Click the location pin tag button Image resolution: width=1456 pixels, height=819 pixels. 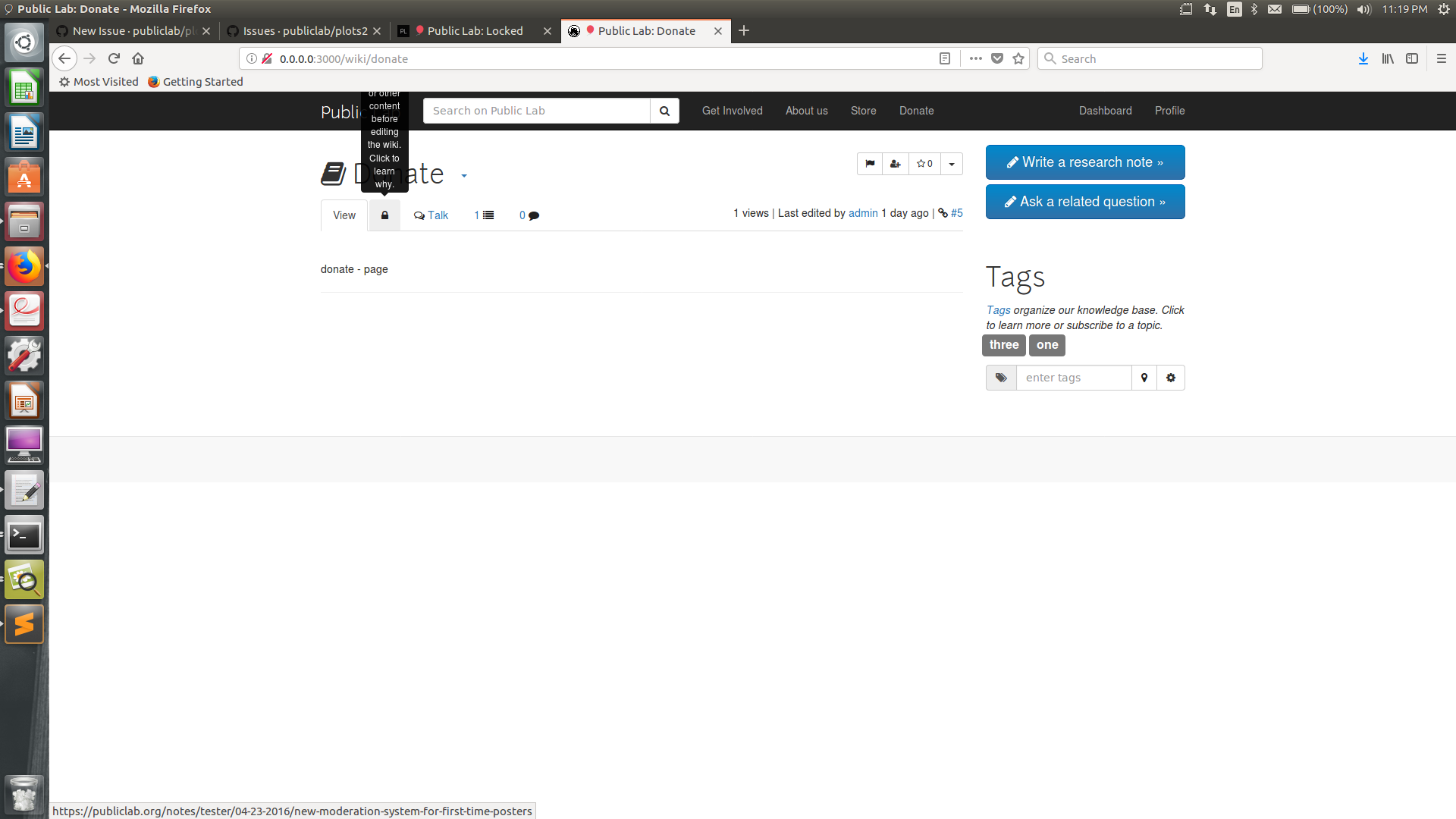click(1144, 378)
